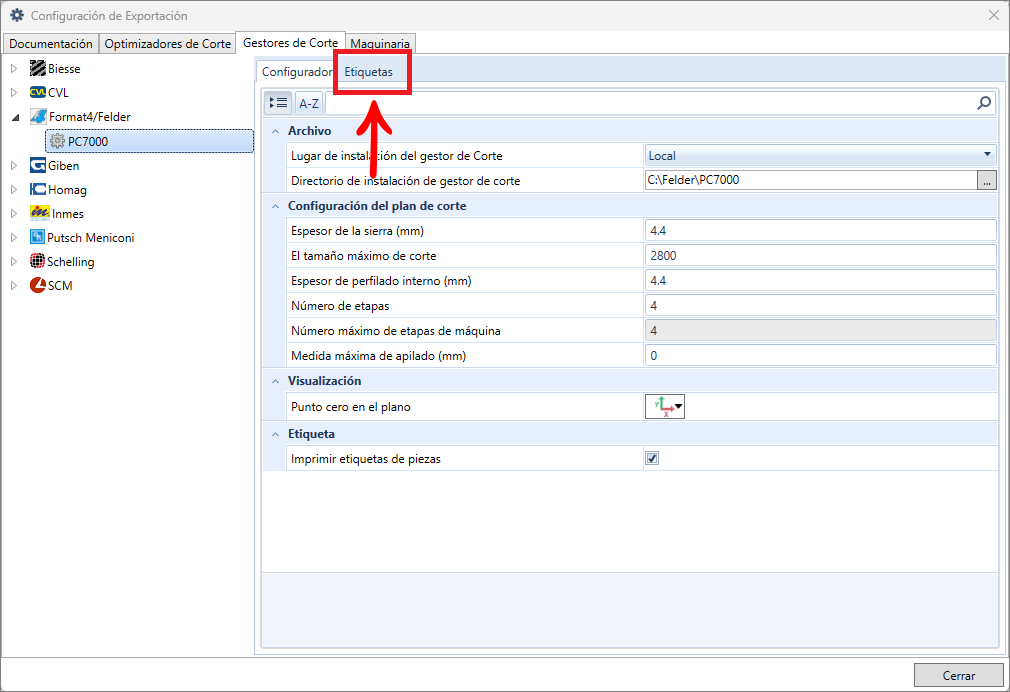Expand the Homag tree node
Viewport: 1010px width, 692px height.
14,189
